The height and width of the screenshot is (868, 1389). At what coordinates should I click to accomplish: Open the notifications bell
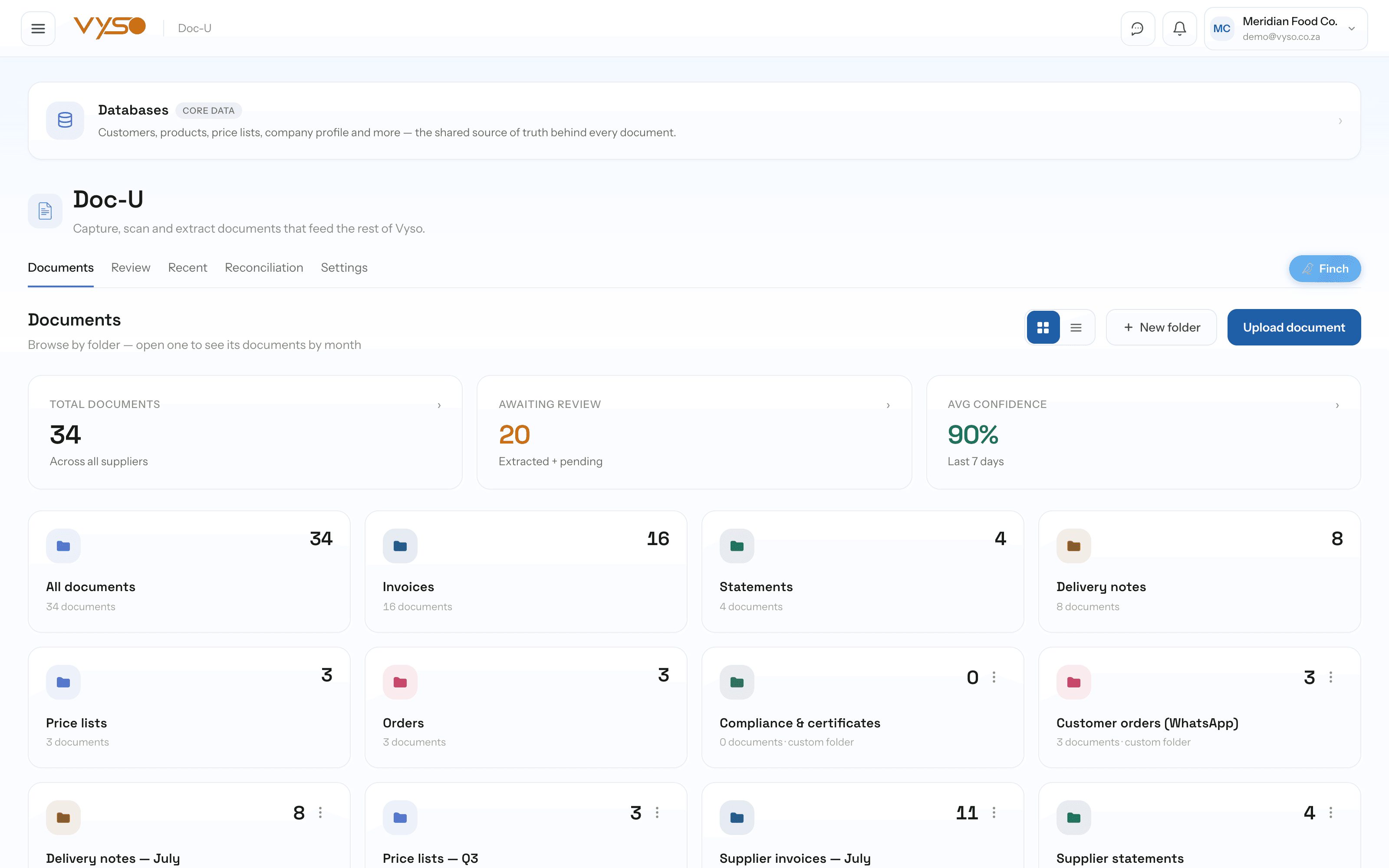point(1179,28)
